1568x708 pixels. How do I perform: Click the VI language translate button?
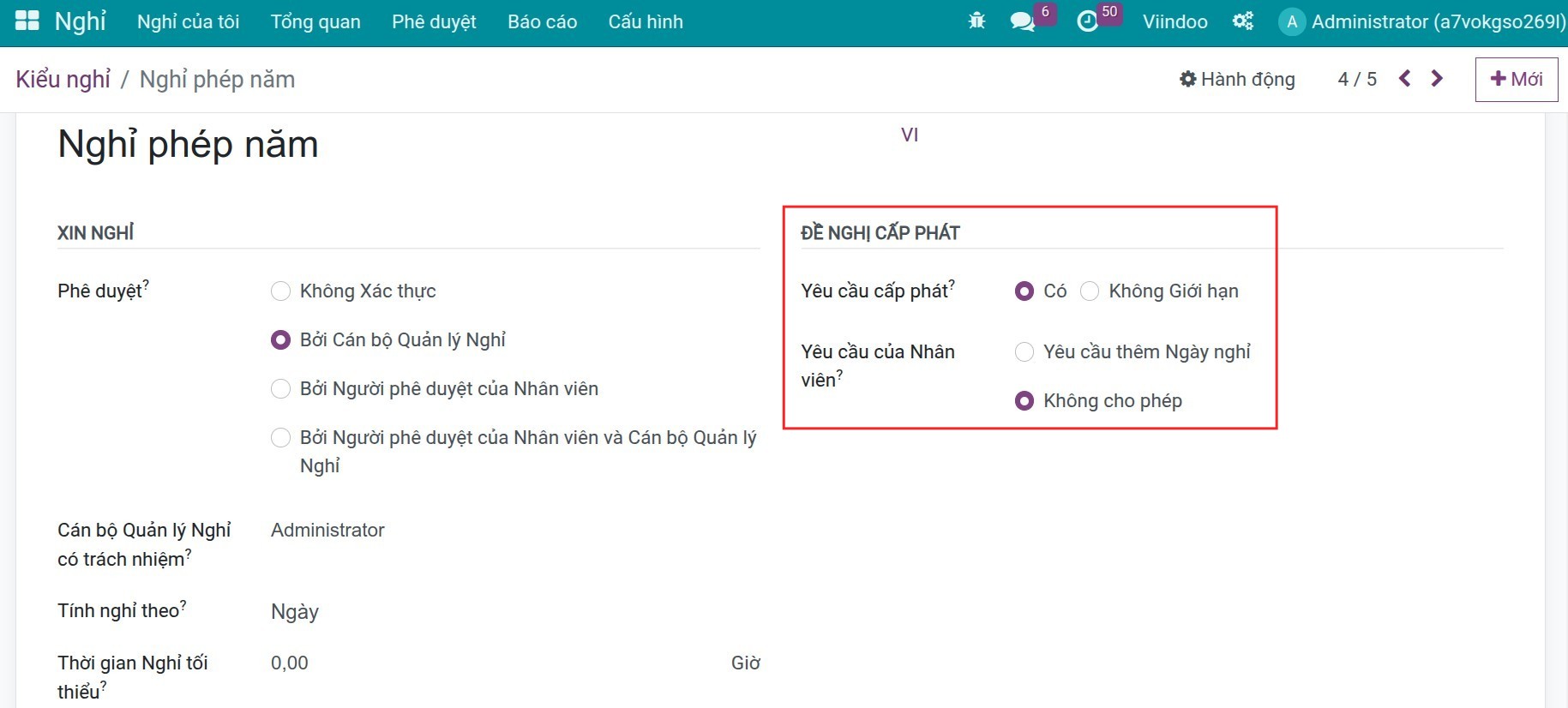[x=910, y=135]
